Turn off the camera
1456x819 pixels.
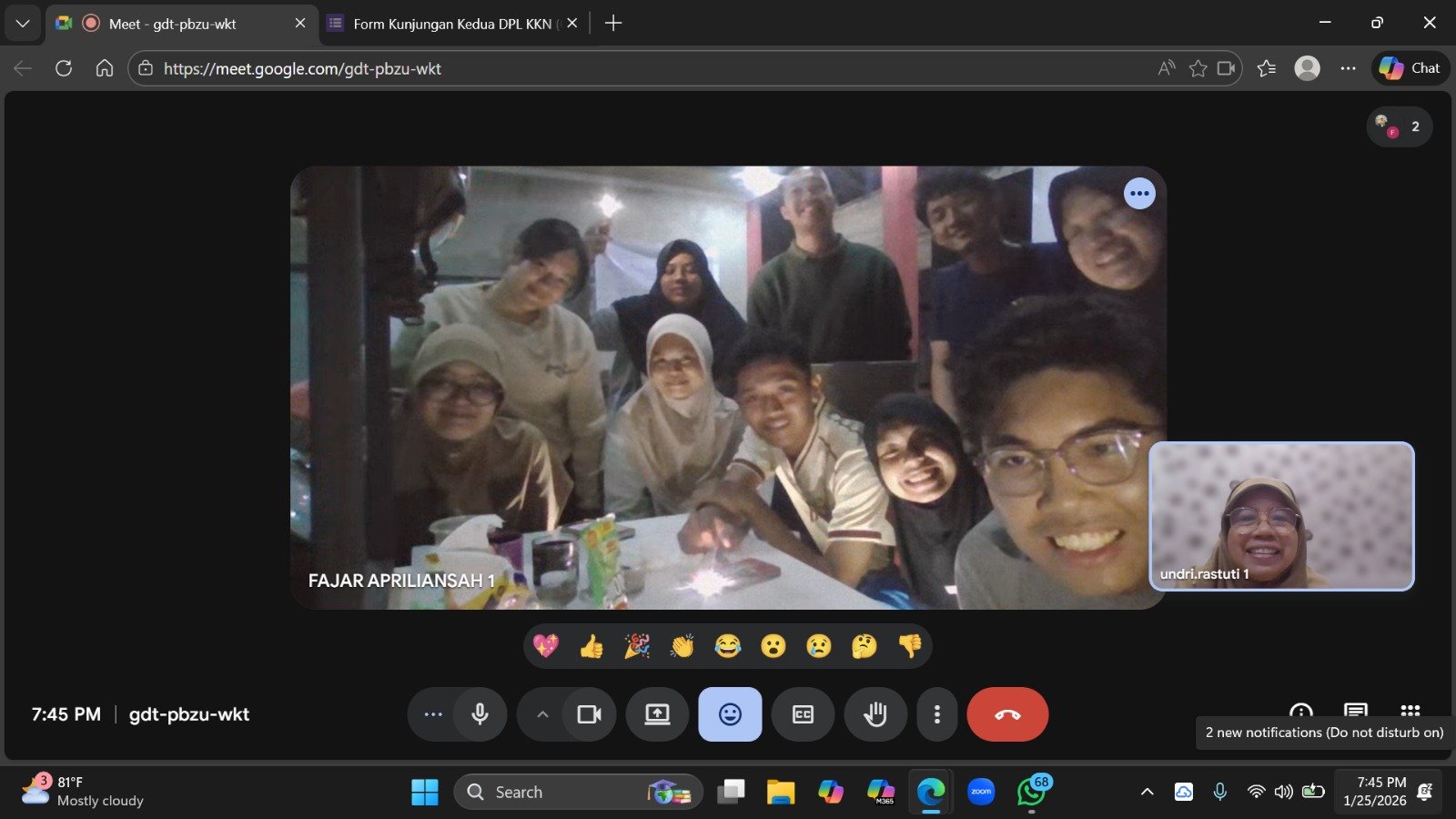[591, 714]
